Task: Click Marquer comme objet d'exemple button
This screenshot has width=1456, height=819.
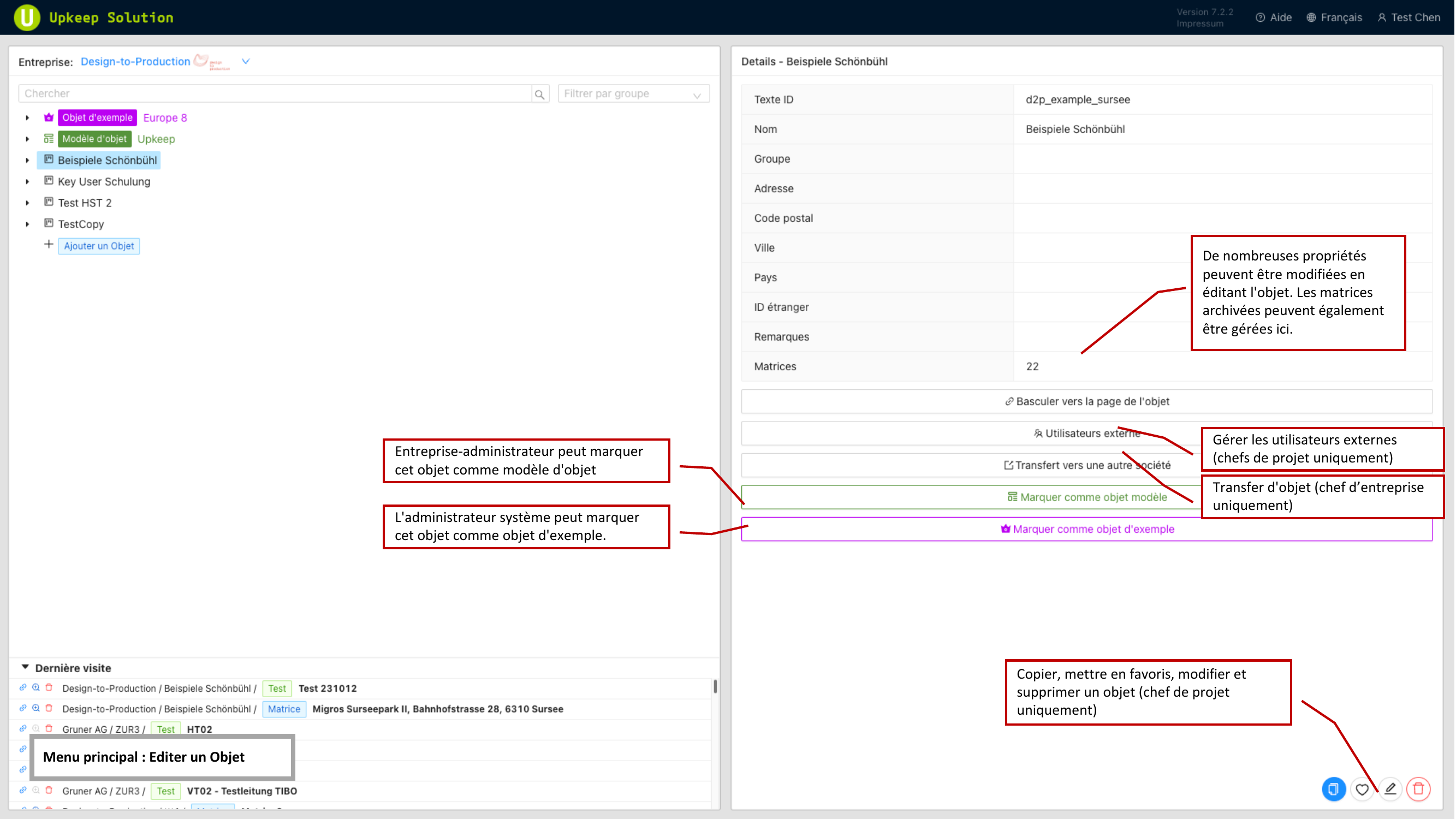Action: 1086,529
